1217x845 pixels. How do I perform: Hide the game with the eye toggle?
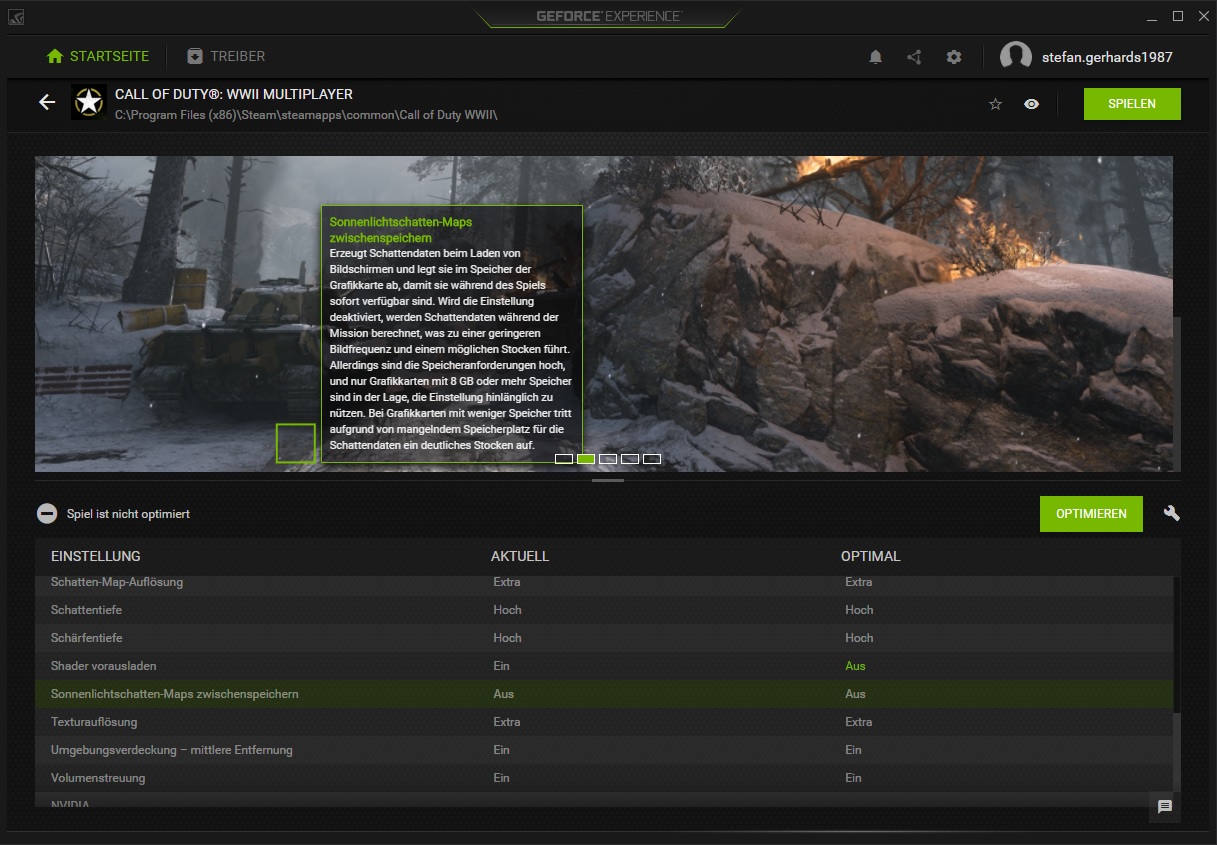pyautogui.click(x=1031, y=103)
